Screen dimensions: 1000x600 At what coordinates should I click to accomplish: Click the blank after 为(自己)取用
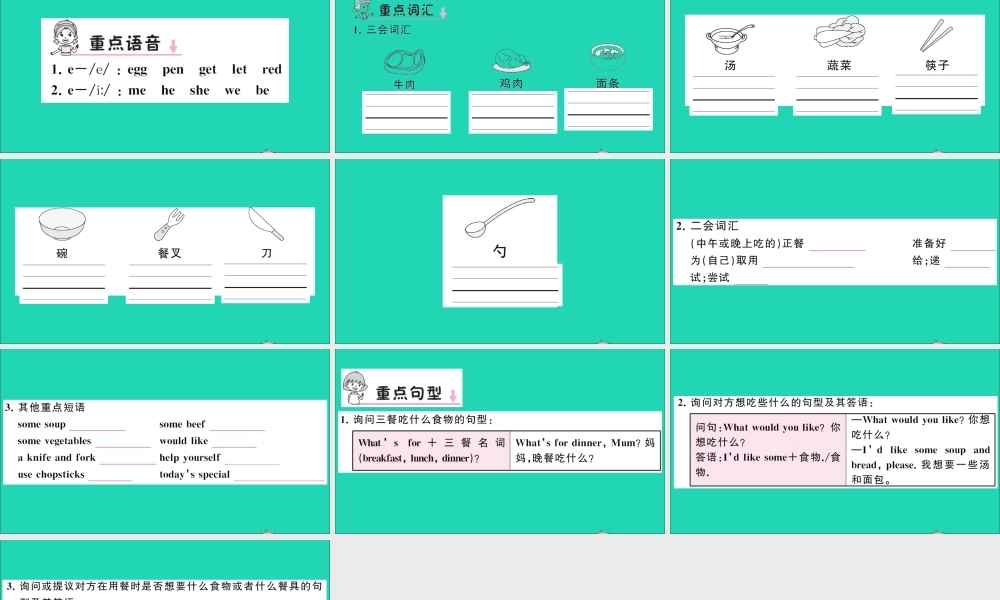(x=808, y=263)
